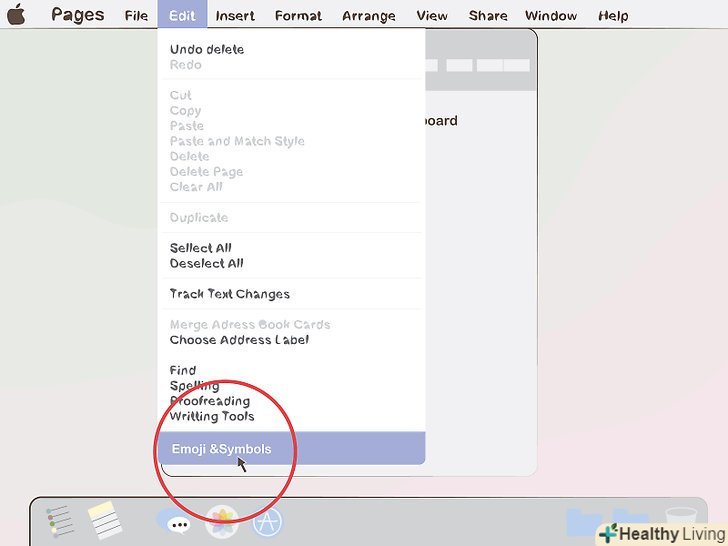Close the open Edit menu
The image size is (728, 546).
[182, 15]
